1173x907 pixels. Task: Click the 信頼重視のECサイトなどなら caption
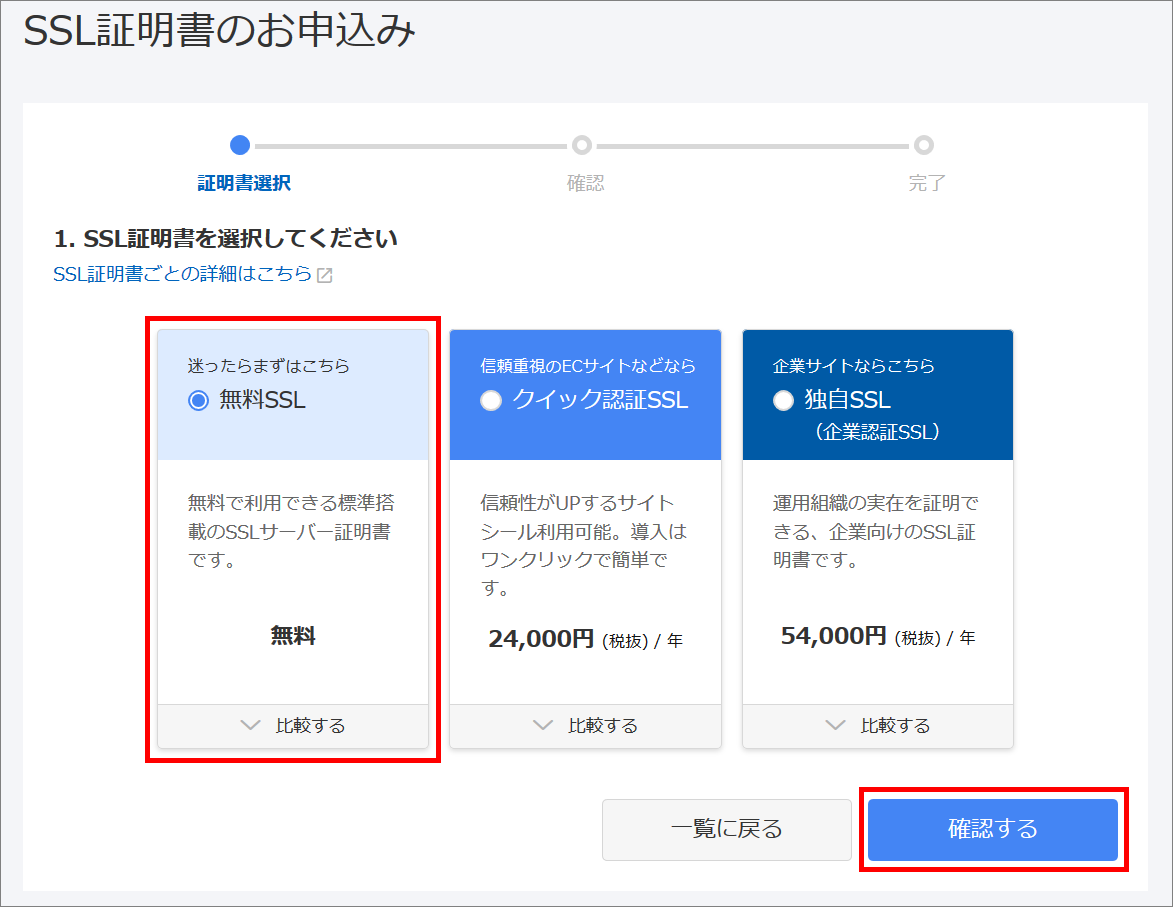(588, 366)
